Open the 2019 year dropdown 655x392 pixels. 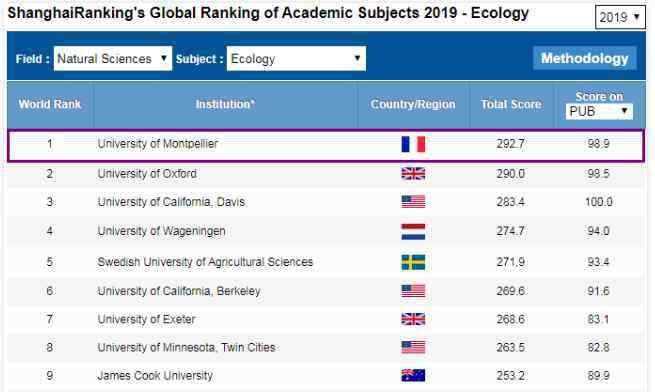click(620, 17)
